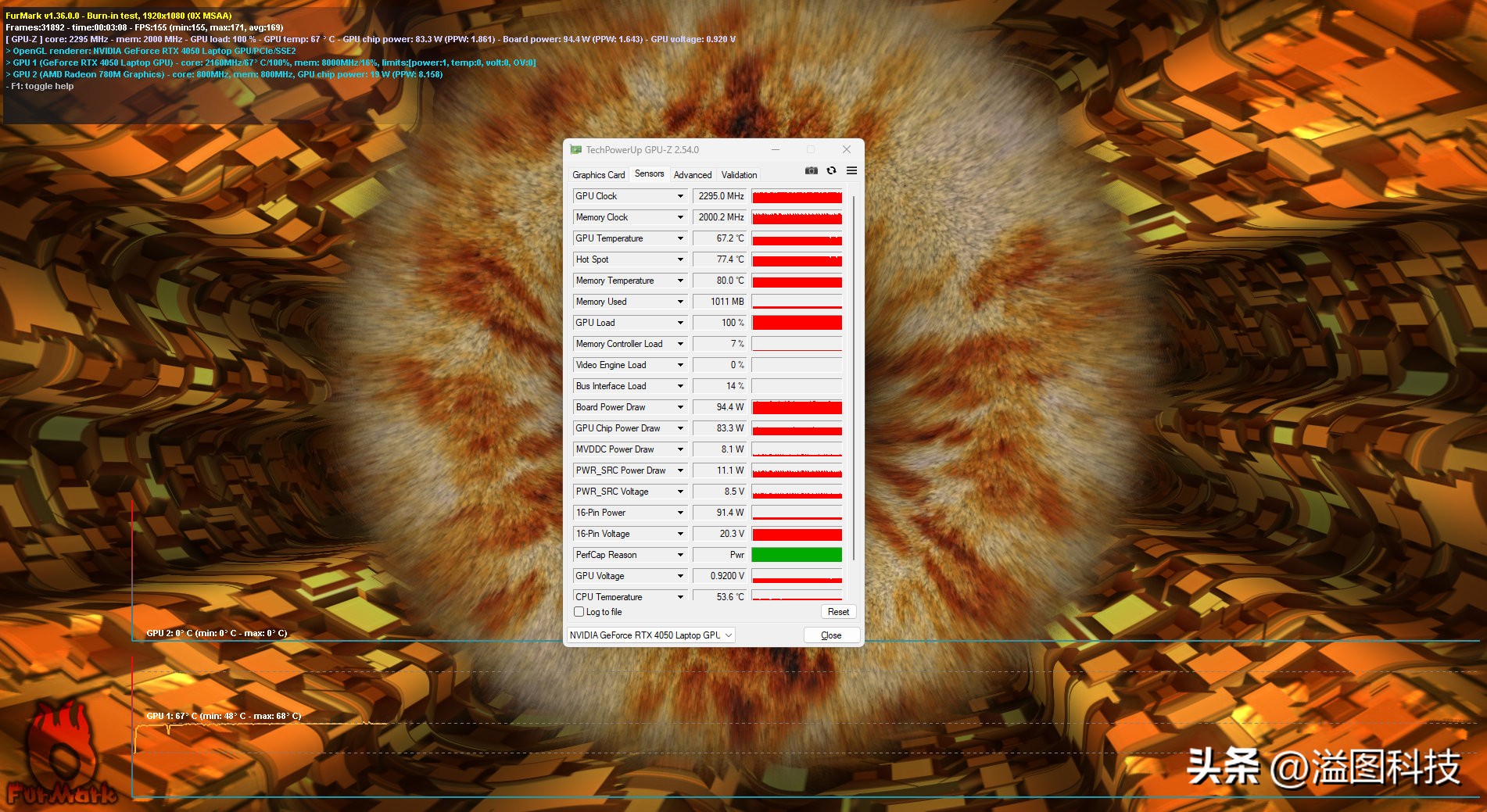Open the GPU-Z hamburger menu
Image resolution: width=1487 pixels, height=812 pixels.
pyautogui.click(x=852, y=170)
